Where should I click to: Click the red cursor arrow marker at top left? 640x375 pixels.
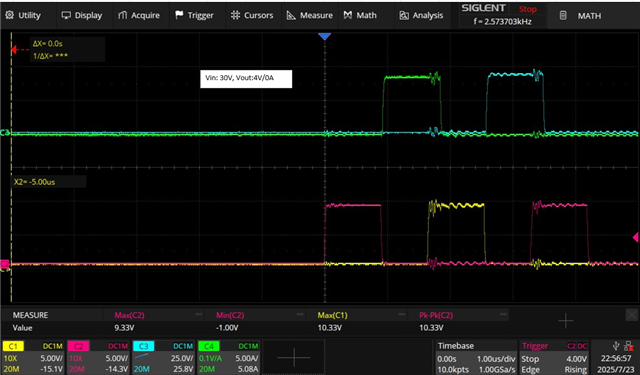tap(14, 50)
